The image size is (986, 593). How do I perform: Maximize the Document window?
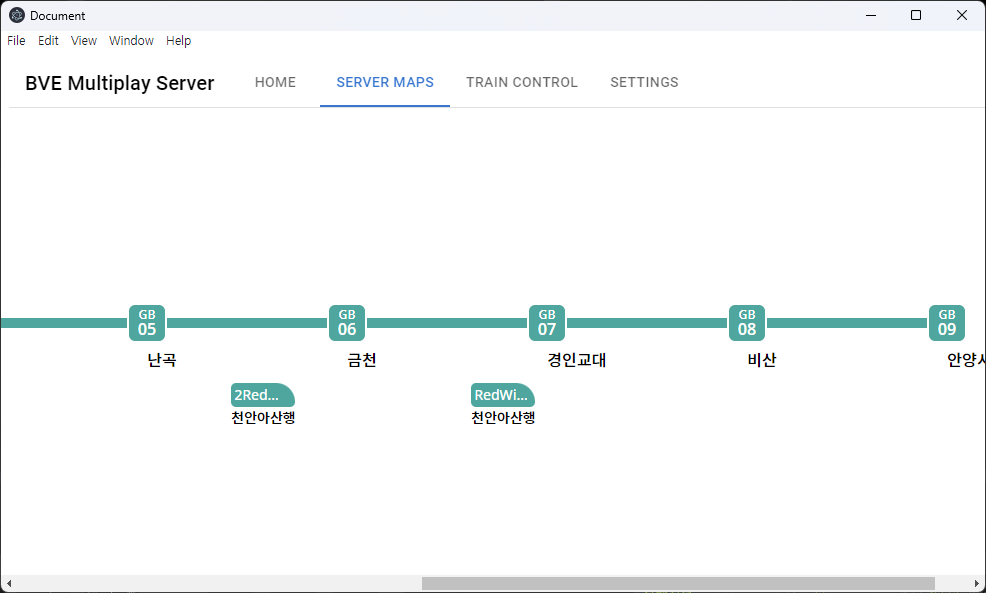click(x=916, y=15)
